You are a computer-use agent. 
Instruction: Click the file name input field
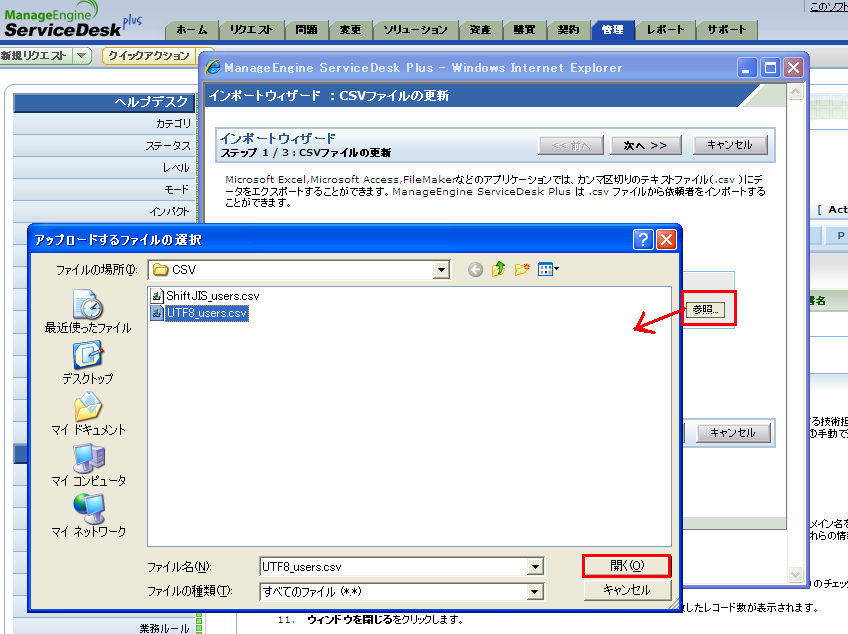(x=394, y=567)
